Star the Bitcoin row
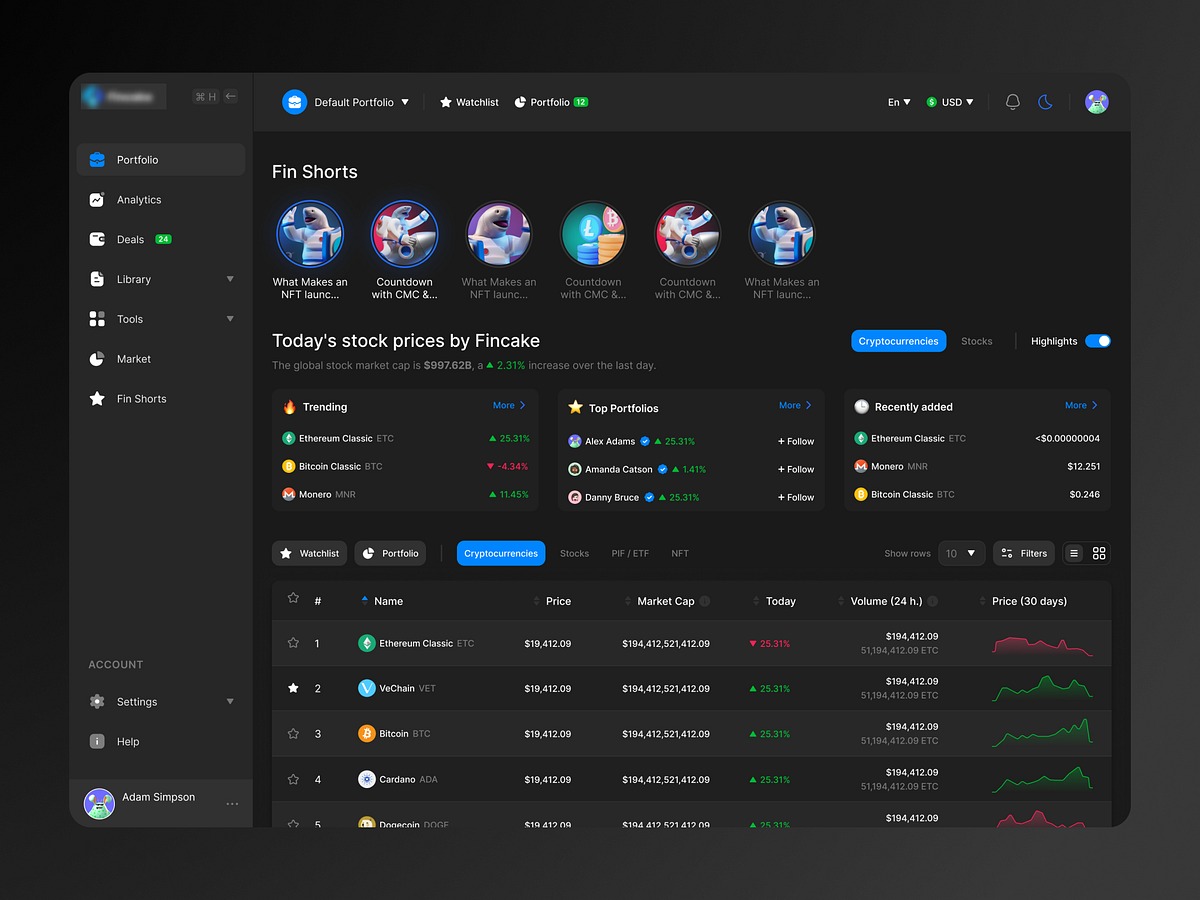Viewport: 1200px width, 900px height. pos(293,733)
